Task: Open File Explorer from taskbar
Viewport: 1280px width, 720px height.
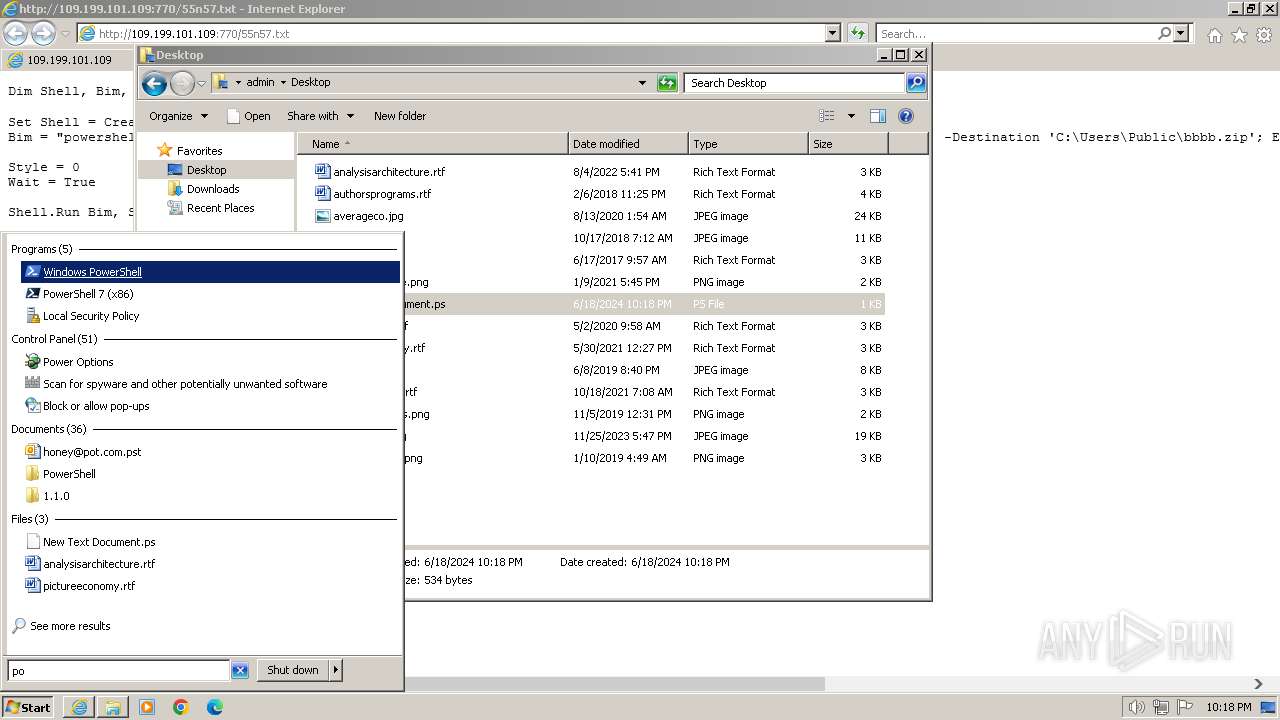Action: coord(113,707)
